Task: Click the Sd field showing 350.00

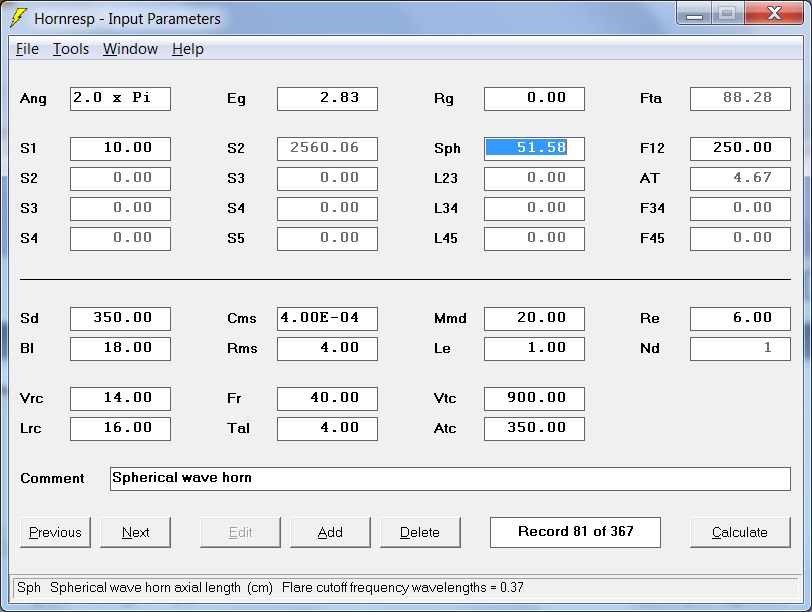Action: 120,319
